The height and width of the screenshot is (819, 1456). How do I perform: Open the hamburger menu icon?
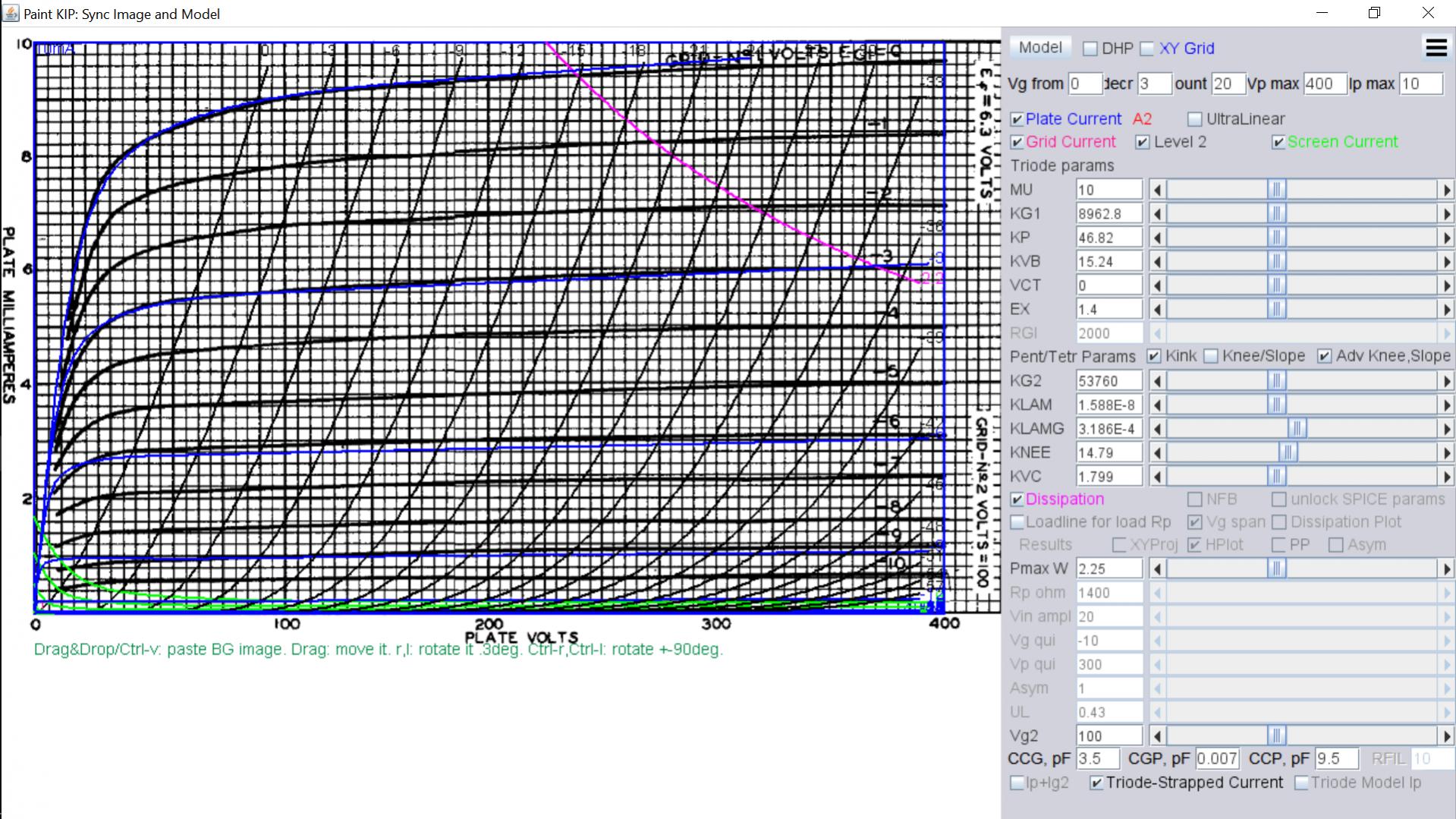tap(1436, 48)
